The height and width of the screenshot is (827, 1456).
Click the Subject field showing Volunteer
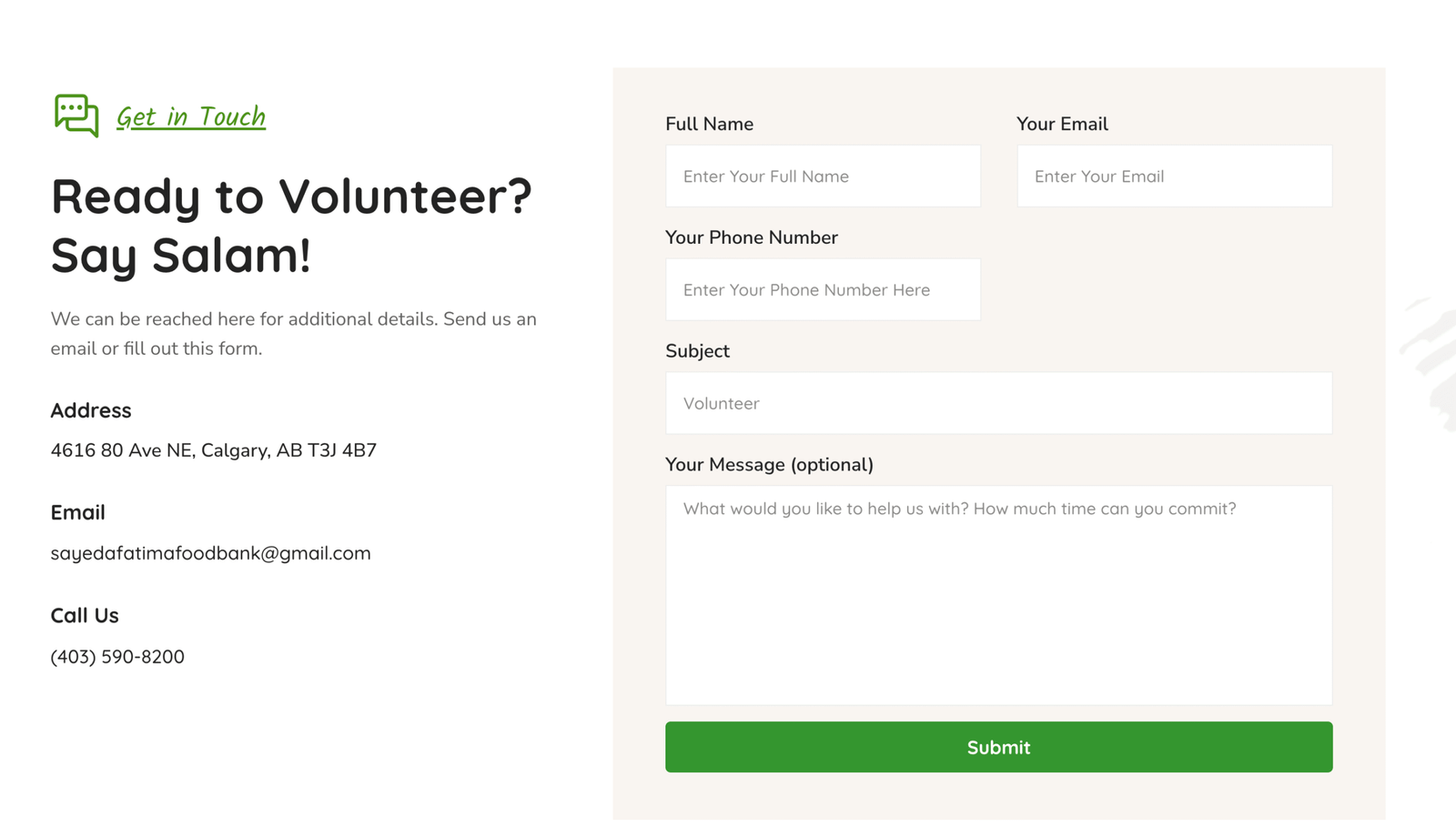(998, 403)
